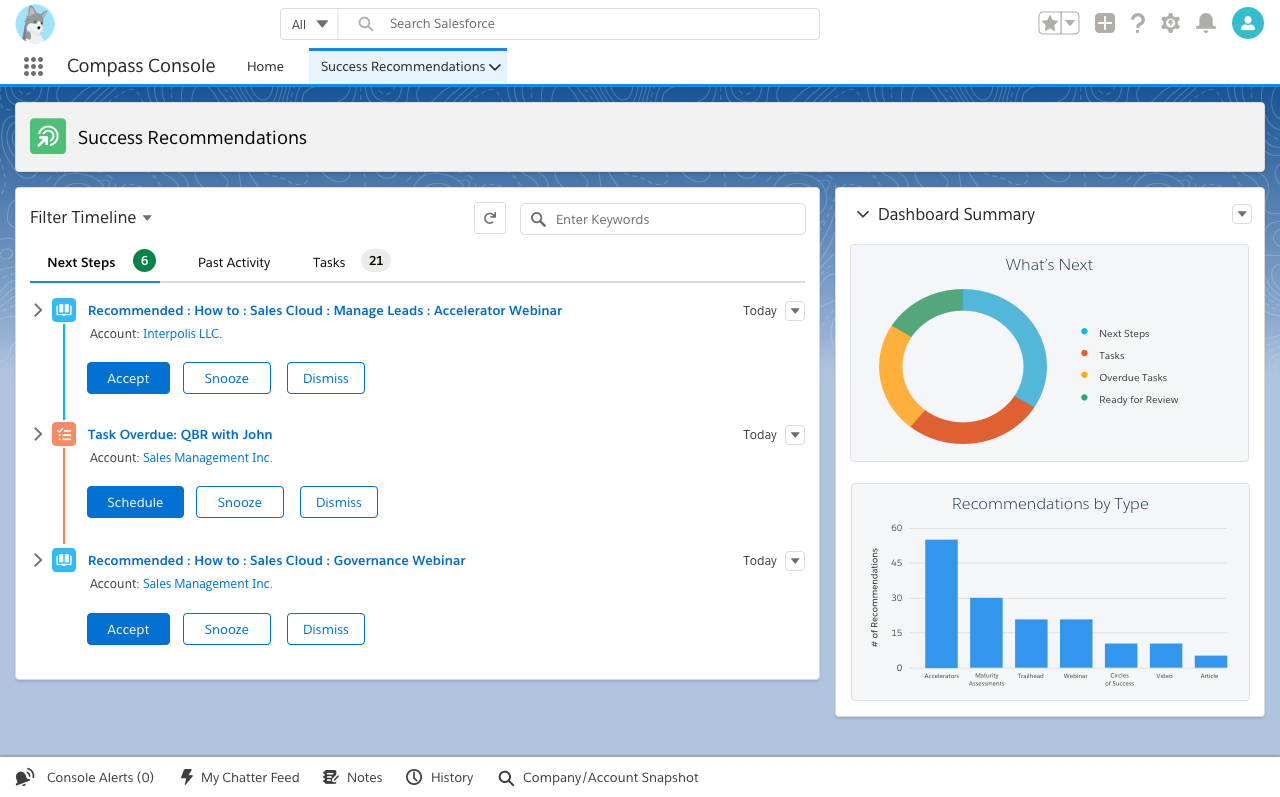Image resolution: width=1280 pixels, height=797 pixels.
Task: Click the Search Salesforce field
Action: tap(579, 24)
